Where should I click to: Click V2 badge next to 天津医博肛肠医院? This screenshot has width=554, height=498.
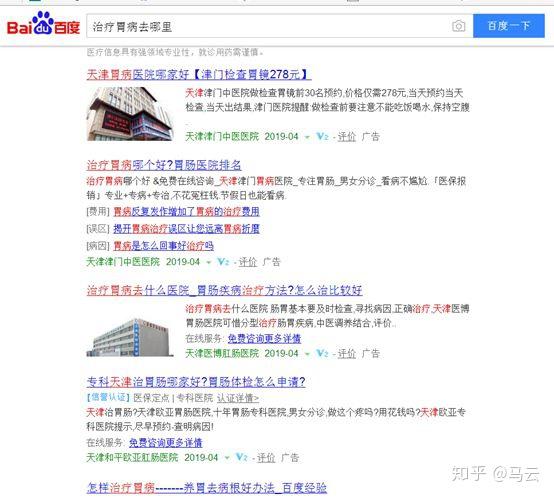(x=322, y=353)
